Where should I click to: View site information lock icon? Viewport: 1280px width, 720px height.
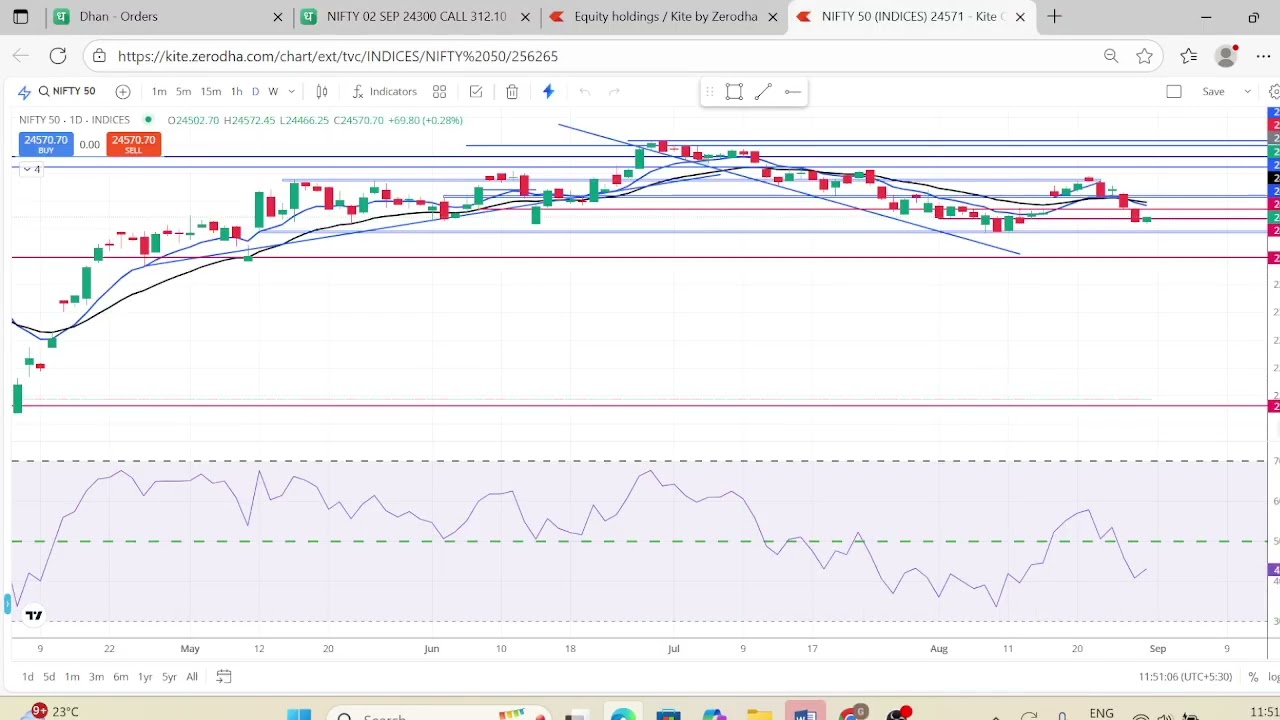click(x=99, y=56)
